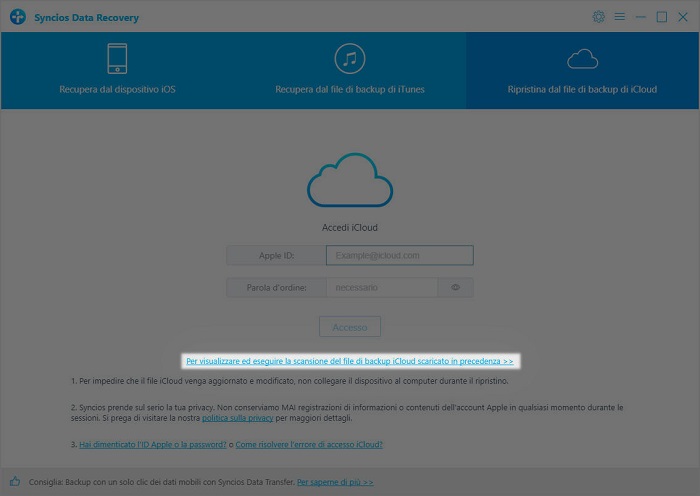
Task: Select the iOS device phone icon
Action: tap(117, 58)
